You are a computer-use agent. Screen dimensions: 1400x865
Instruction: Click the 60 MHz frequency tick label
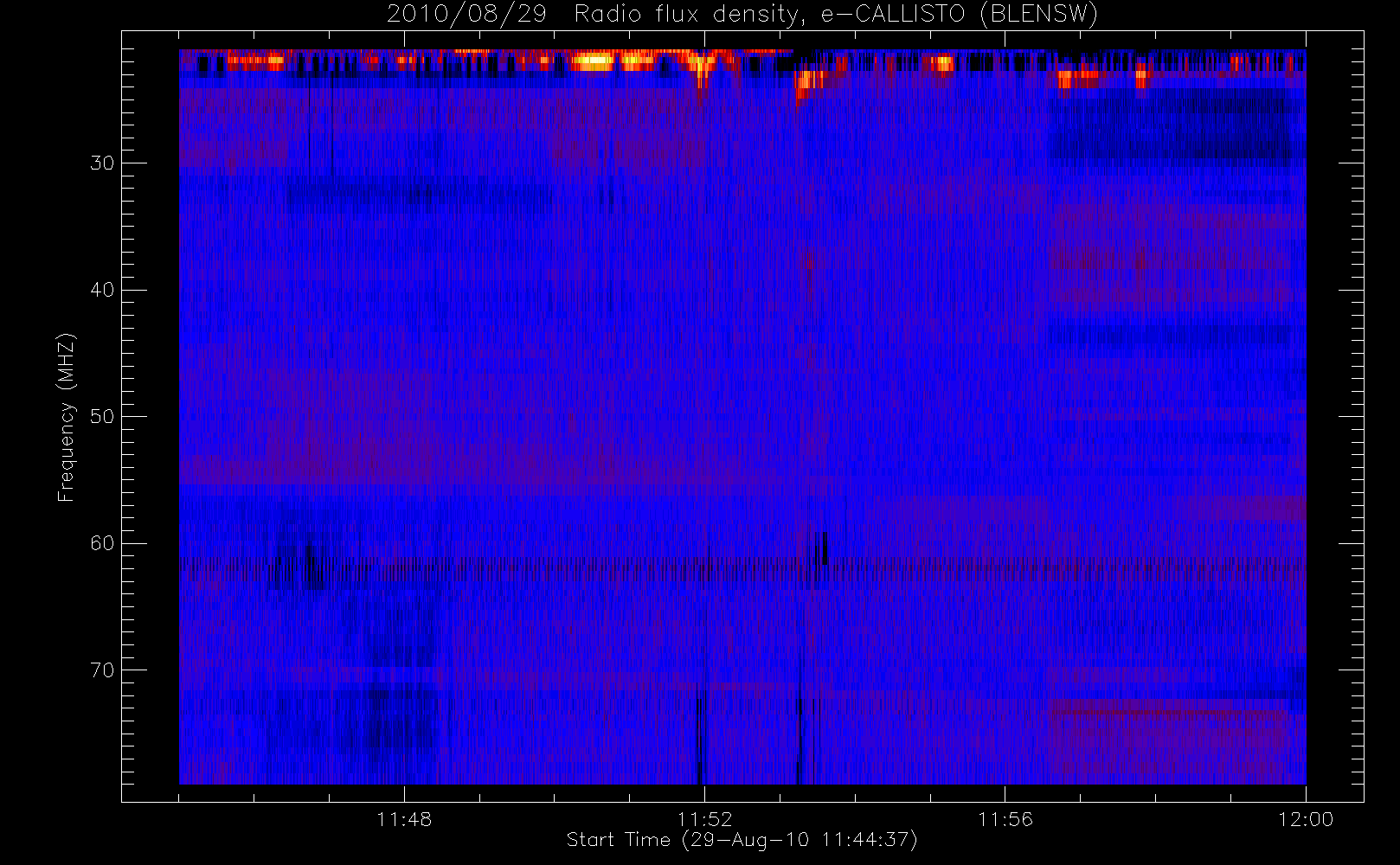102,543
